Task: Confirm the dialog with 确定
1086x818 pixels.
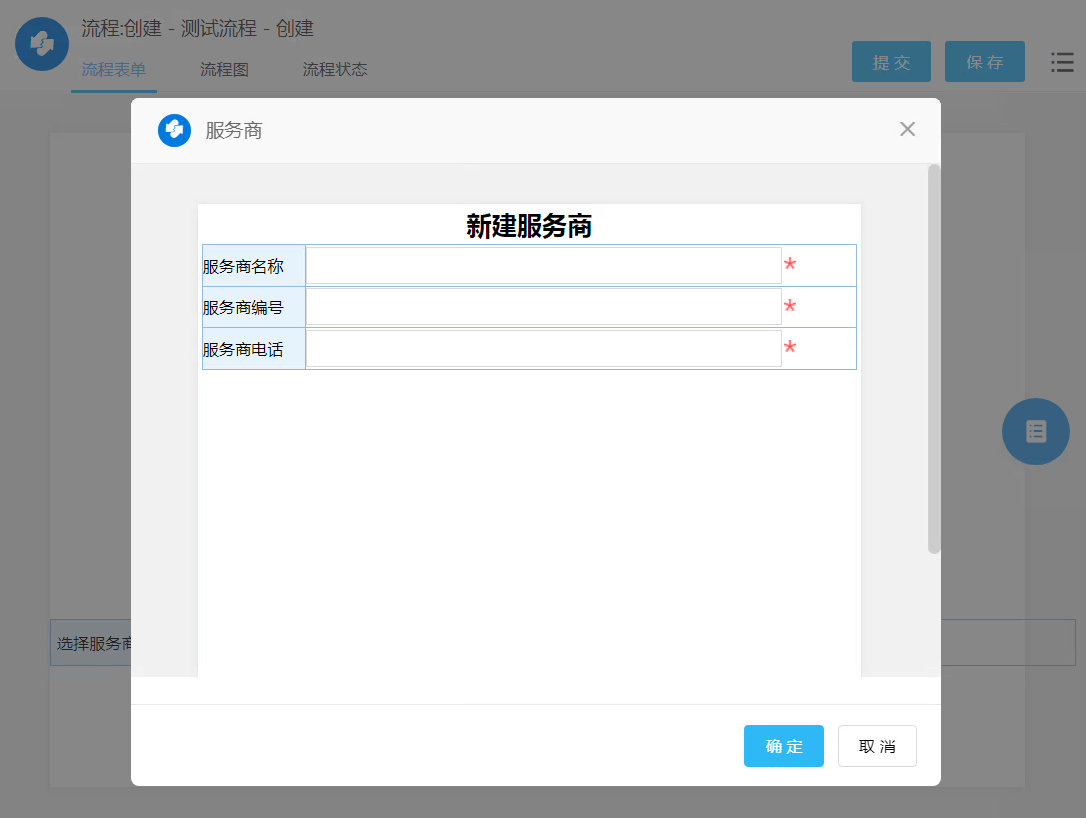Action: [783, 746]
